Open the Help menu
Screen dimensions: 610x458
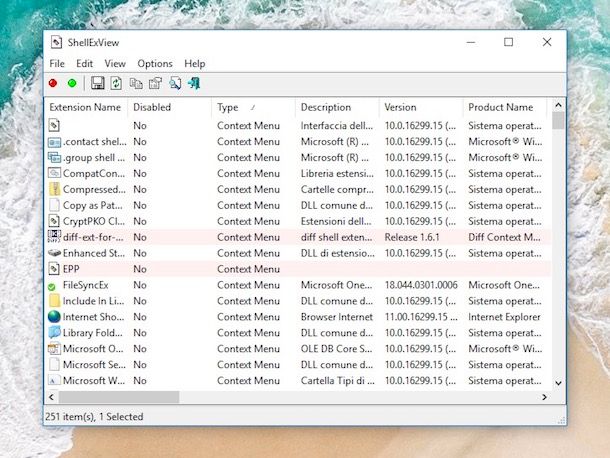pyautogui.click(x=195, y=63)
